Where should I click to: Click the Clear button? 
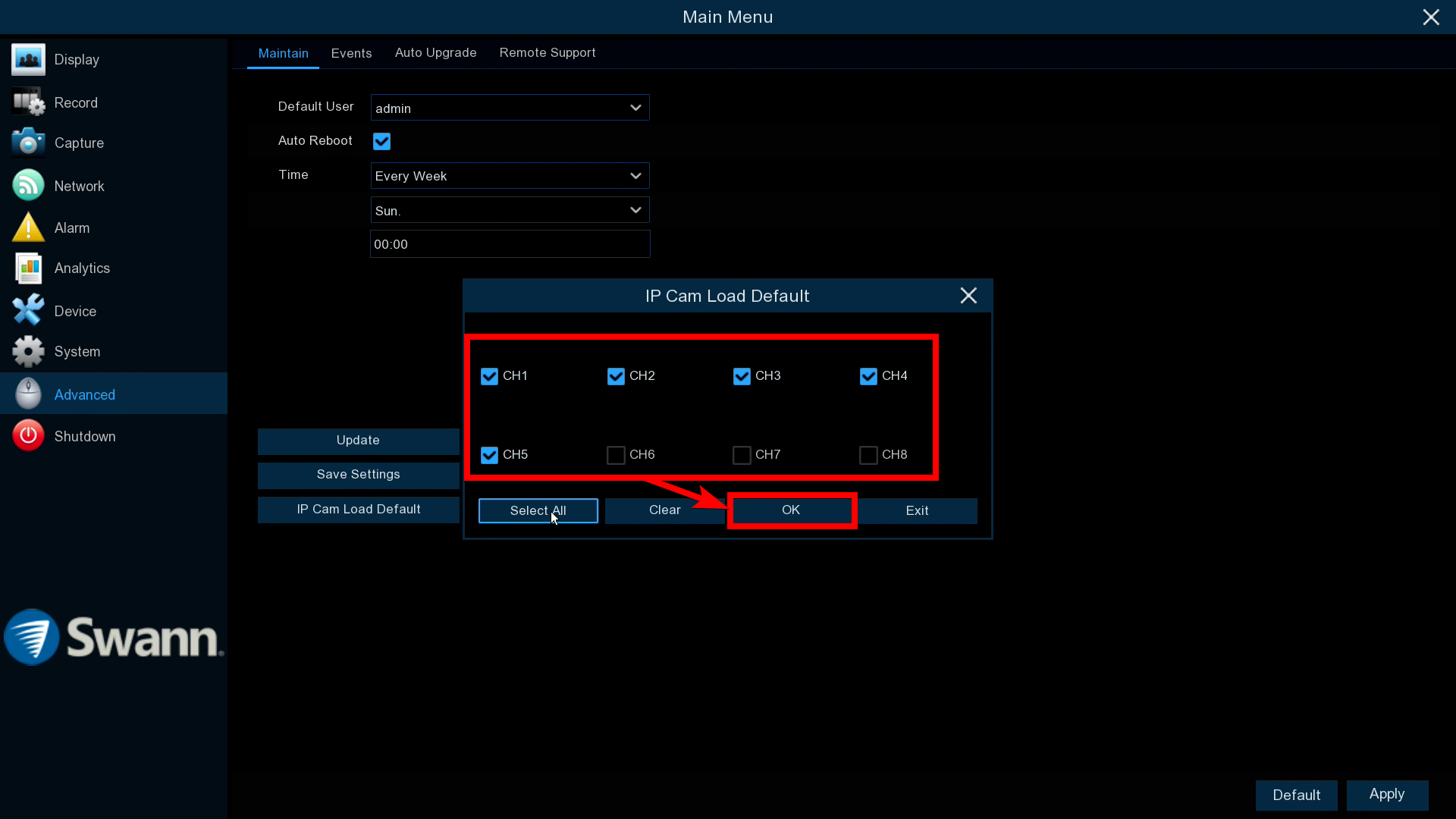[664, 510]
